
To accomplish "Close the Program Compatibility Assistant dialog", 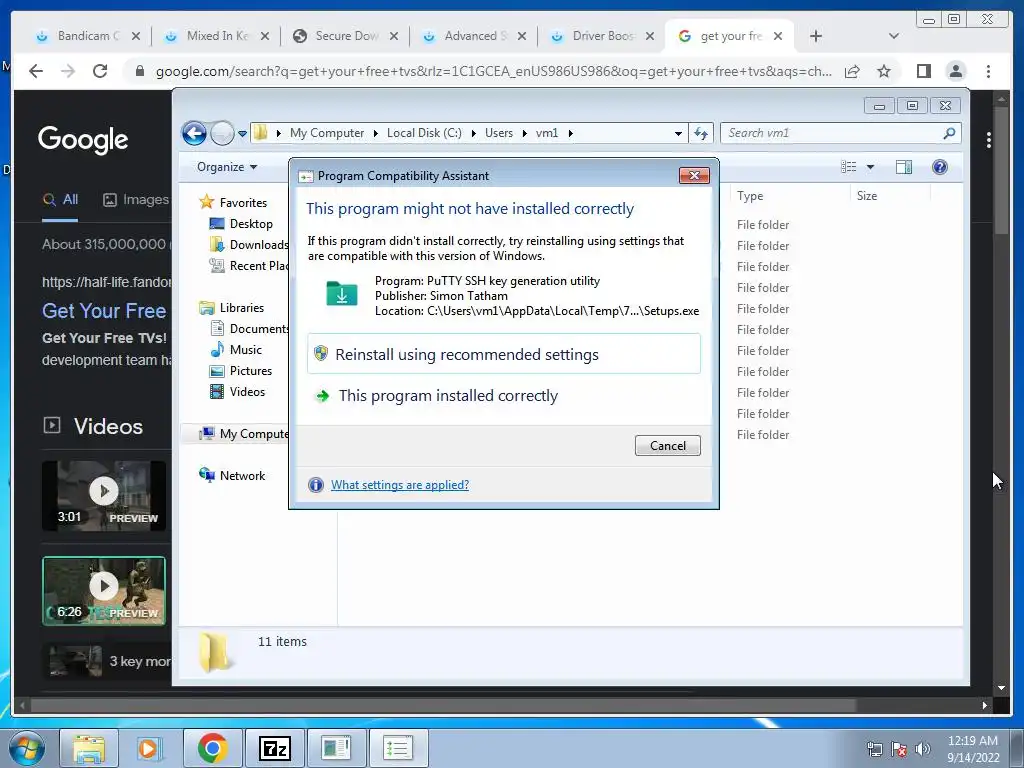I will (694, 175).
